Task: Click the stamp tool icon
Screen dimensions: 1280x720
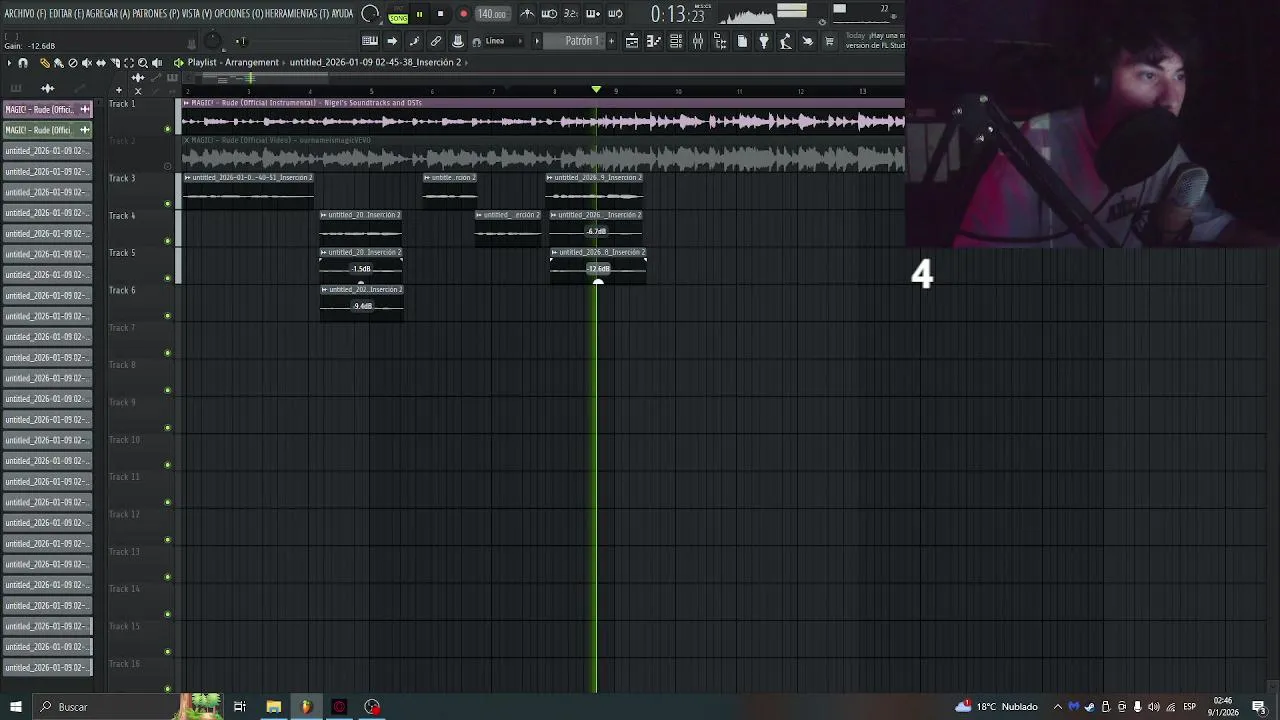Action: 458,41
